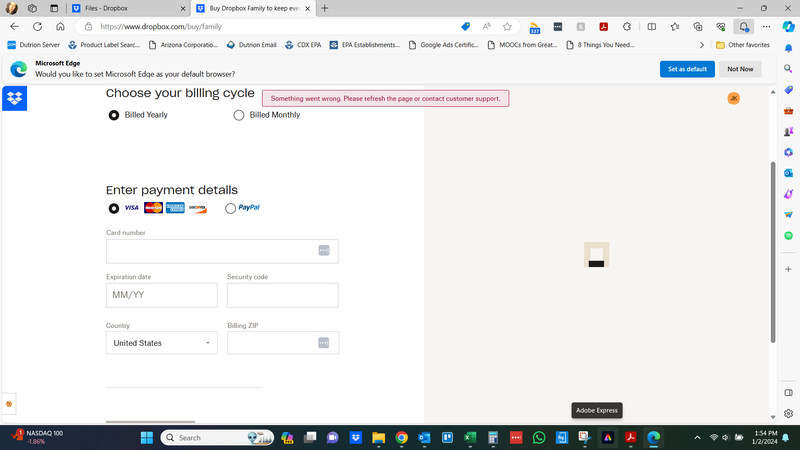
Task: Open sidebar Tools briefcase icon
Action: [788, 110]
